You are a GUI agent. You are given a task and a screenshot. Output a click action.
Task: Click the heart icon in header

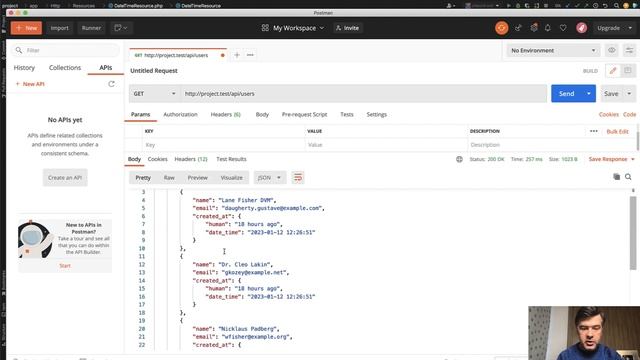tap(563, 28)
